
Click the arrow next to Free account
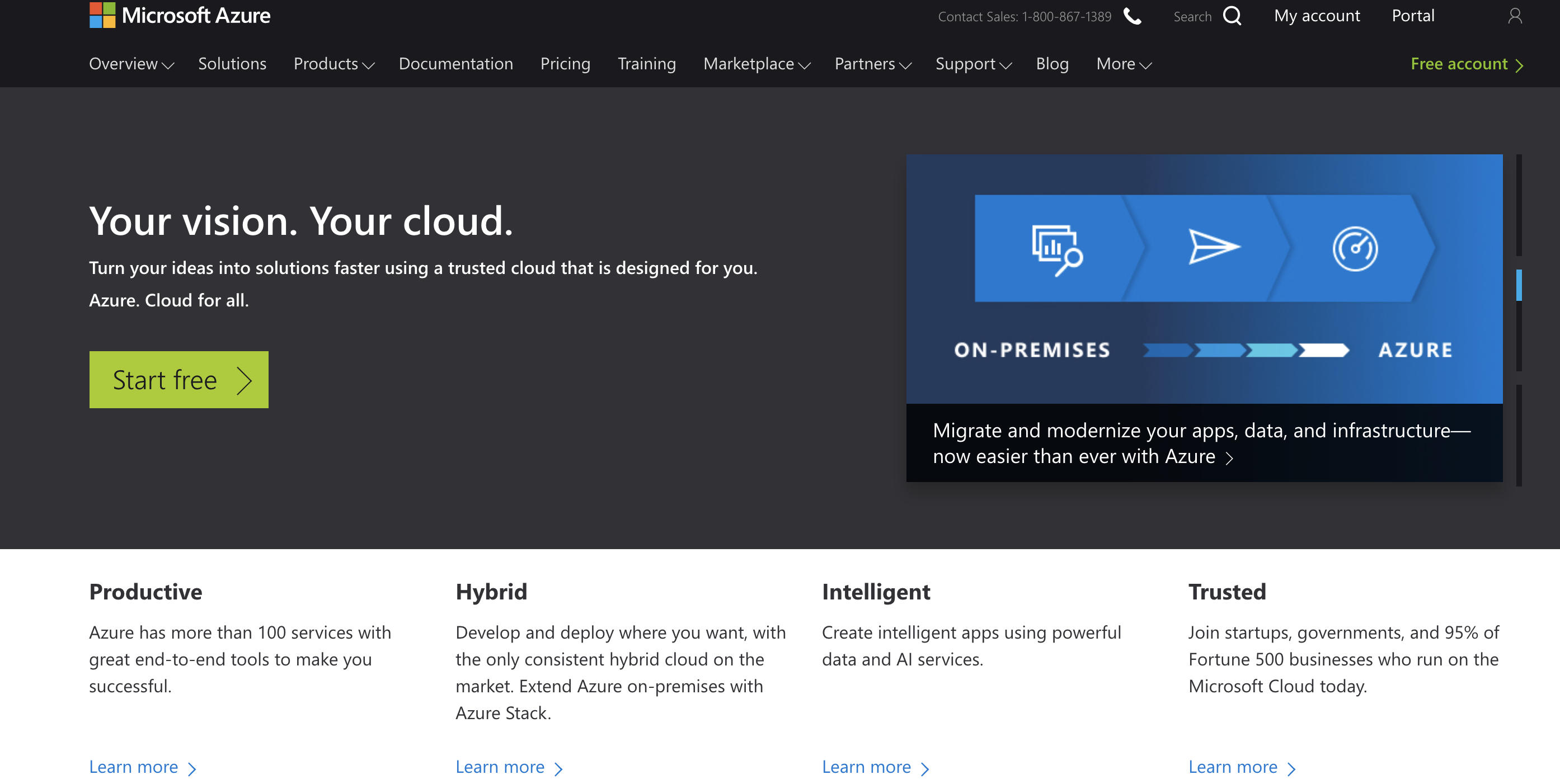[1519, 65]
